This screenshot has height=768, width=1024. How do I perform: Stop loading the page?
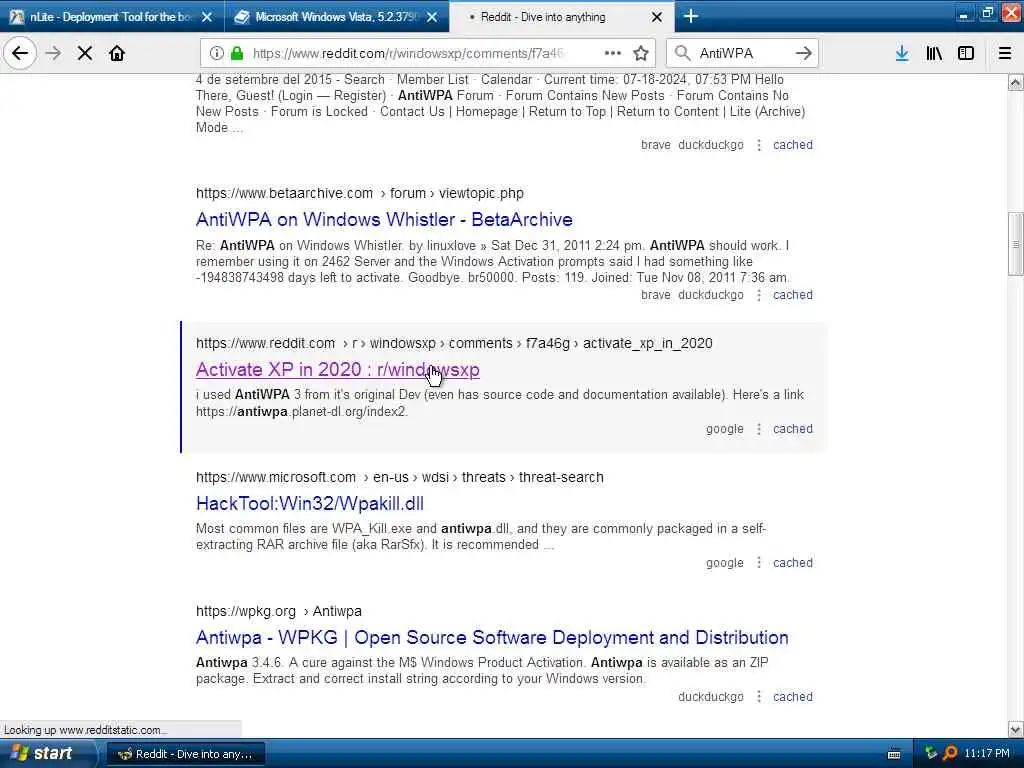[85, 53]
